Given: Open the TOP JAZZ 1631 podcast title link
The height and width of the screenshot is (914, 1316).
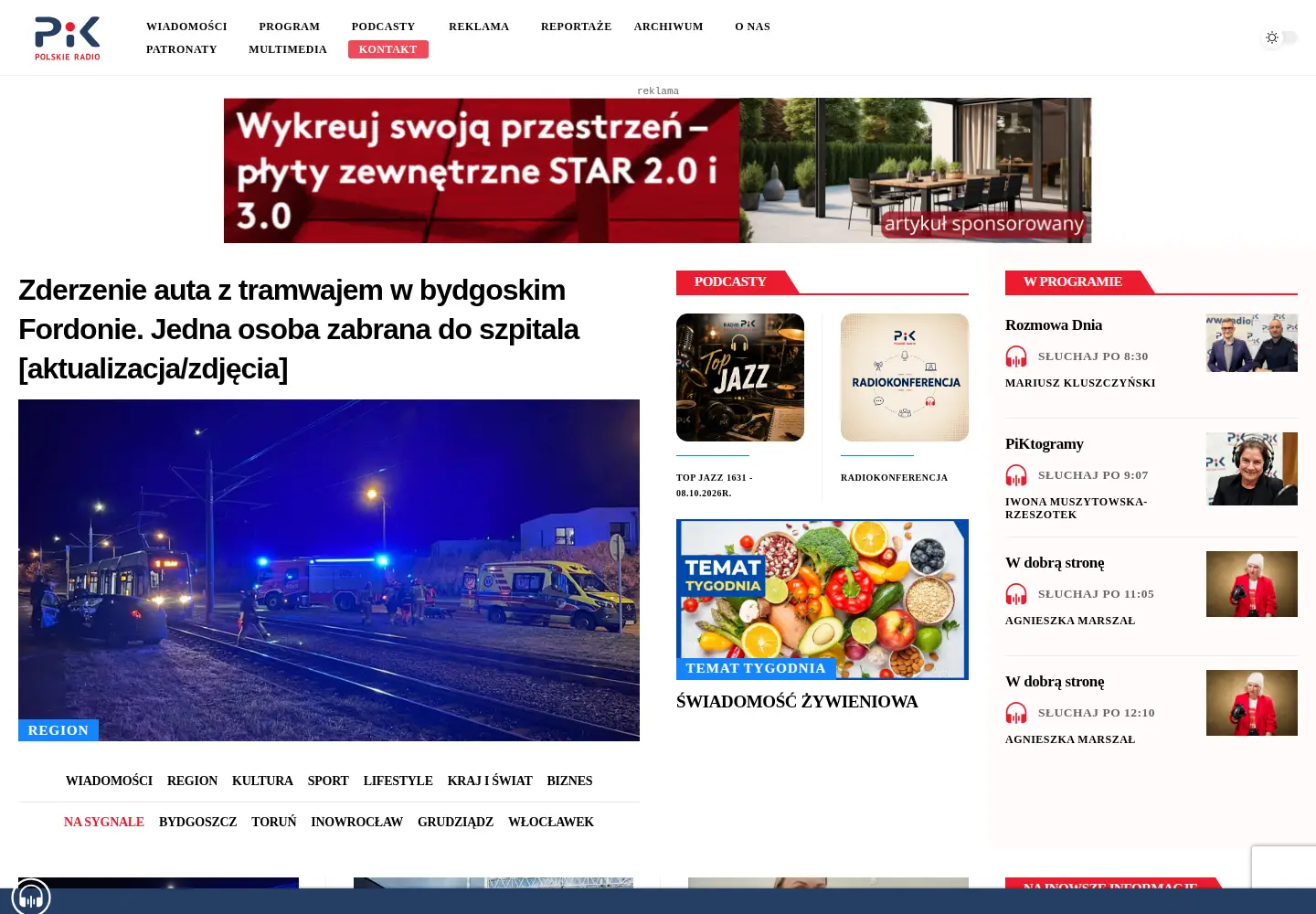Looking at the screenshot, I should click(x=715, y=485).
